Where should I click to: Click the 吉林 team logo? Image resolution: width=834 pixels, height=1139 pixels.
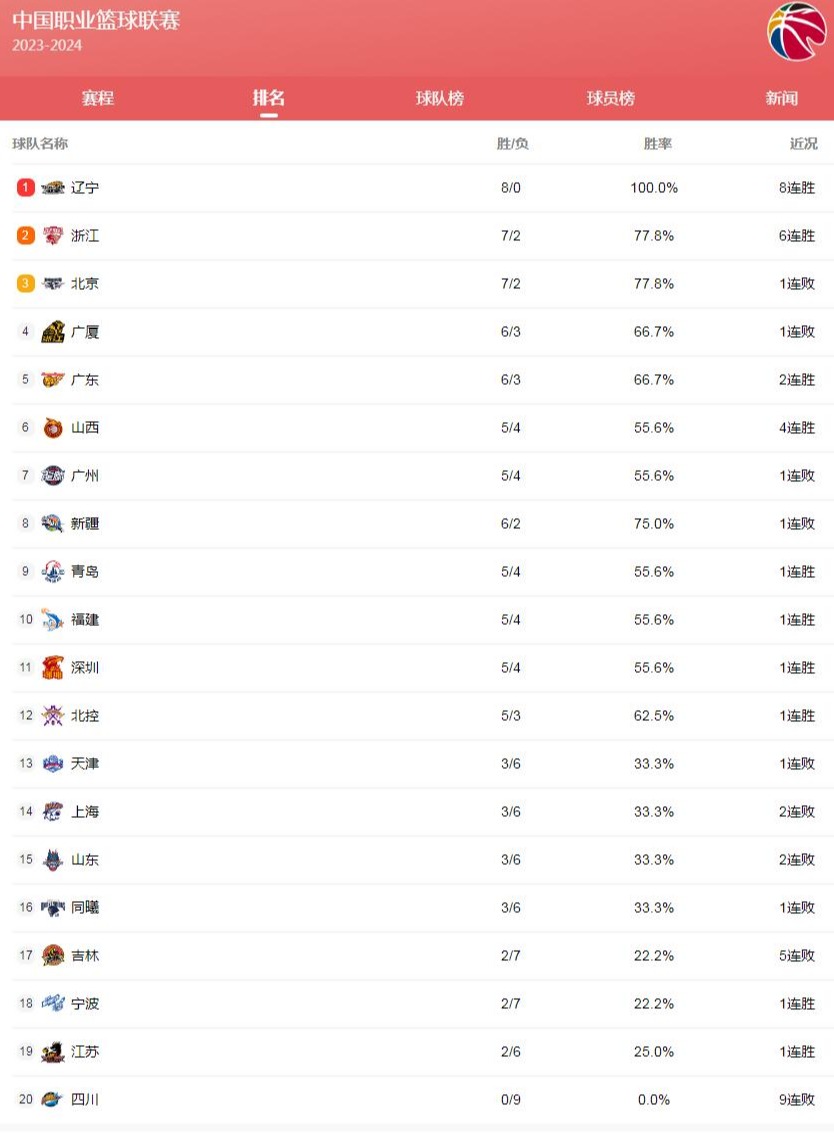click(53, 955)
